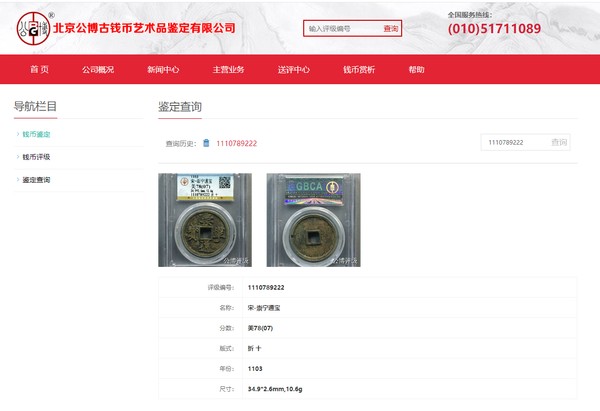600x411 pixels.
Task: Click the trash icon beside query history
Action: click(206, 143)
